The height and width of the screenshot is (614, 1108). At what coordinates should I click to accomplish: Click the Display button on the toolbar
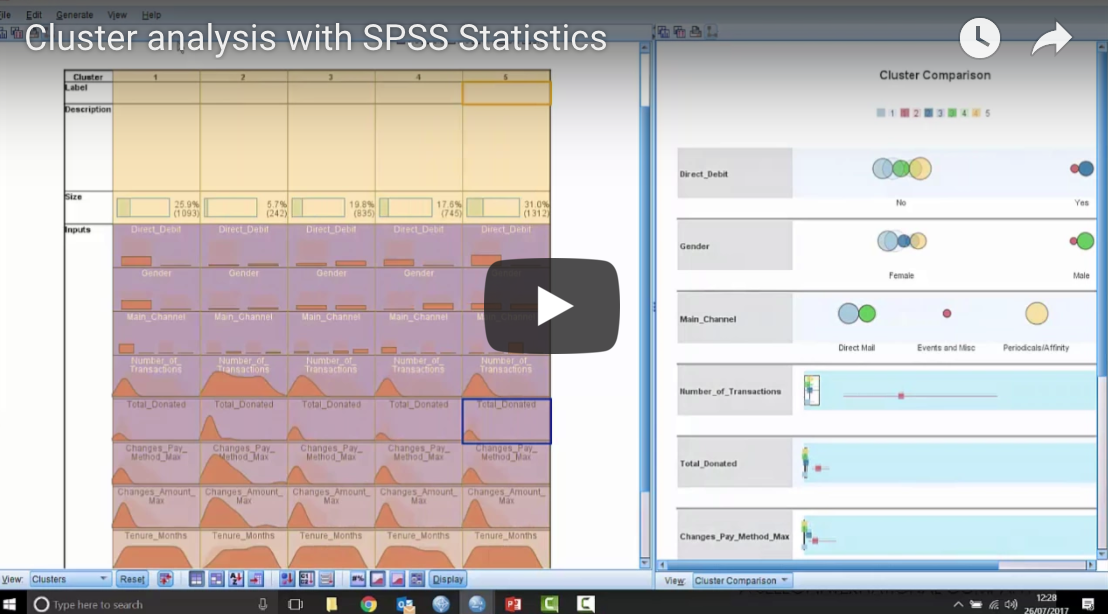[x=446, y=578]
